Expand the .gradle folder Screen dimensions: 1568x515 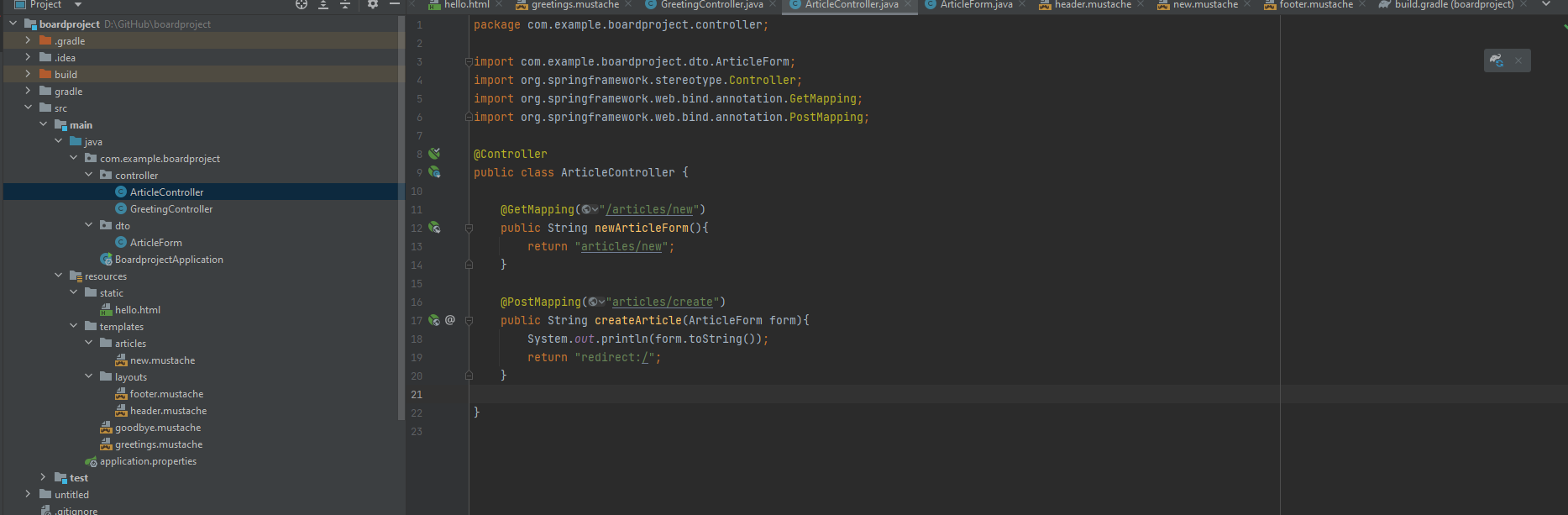tap(28, 40)
